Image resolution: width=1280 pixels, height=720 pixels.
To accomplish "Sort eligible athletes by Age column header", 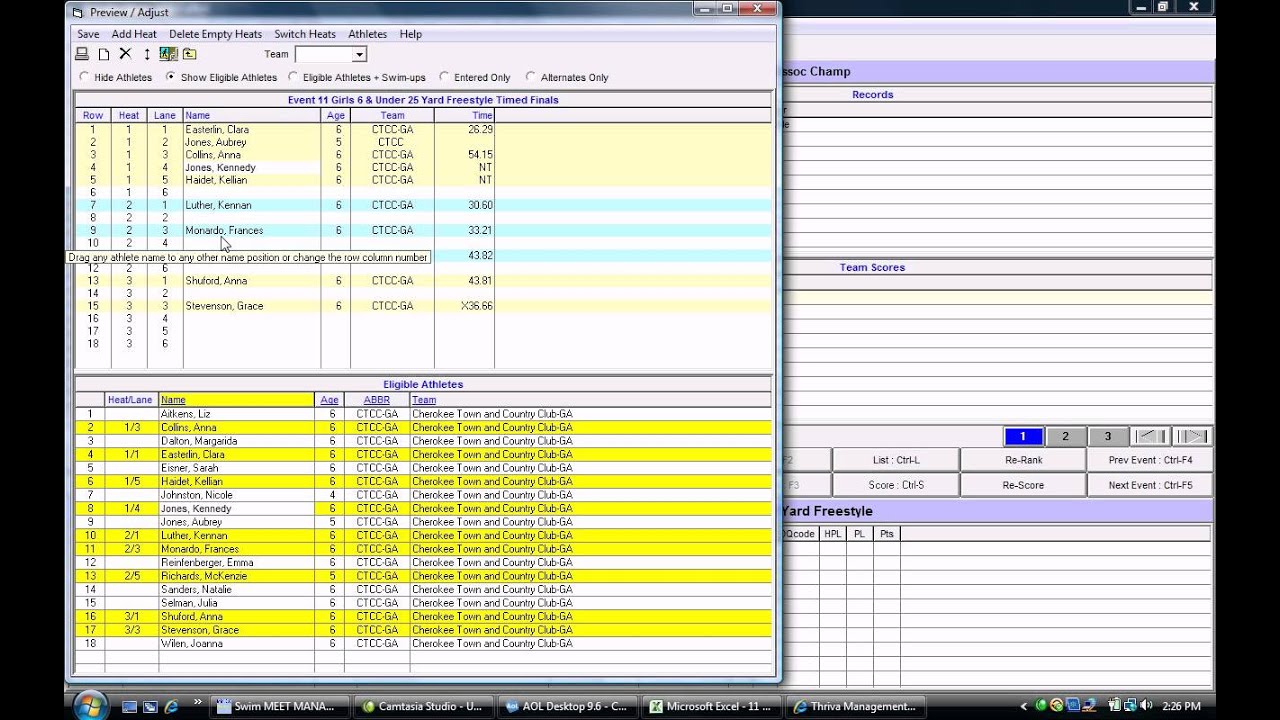I will [329, 400].
